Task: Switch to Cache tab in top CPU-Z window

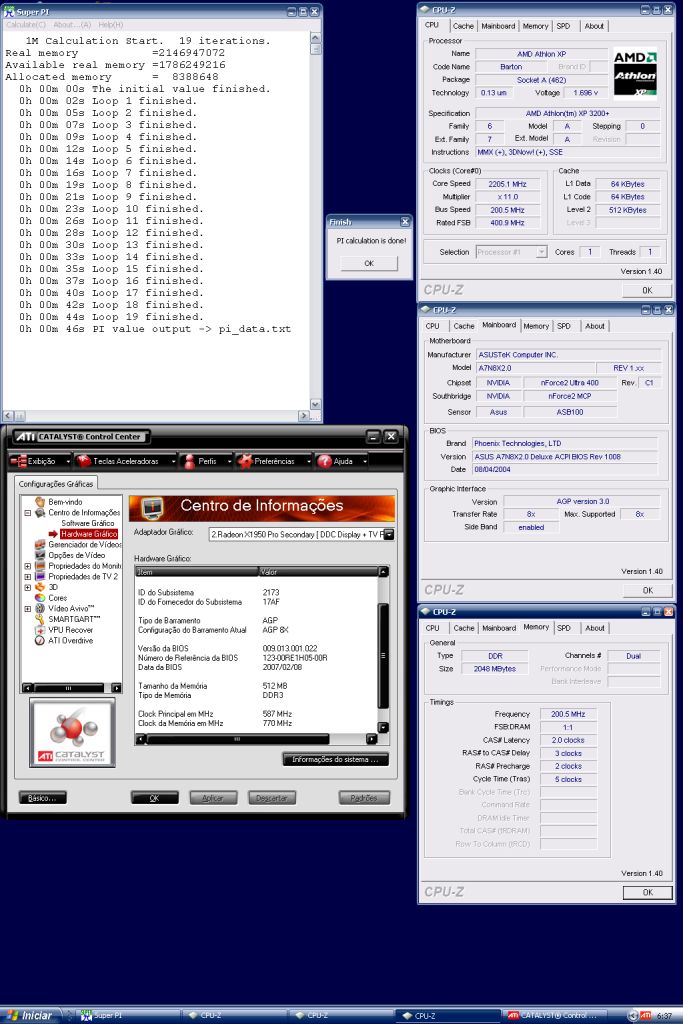Action: (x=463, y=26)
